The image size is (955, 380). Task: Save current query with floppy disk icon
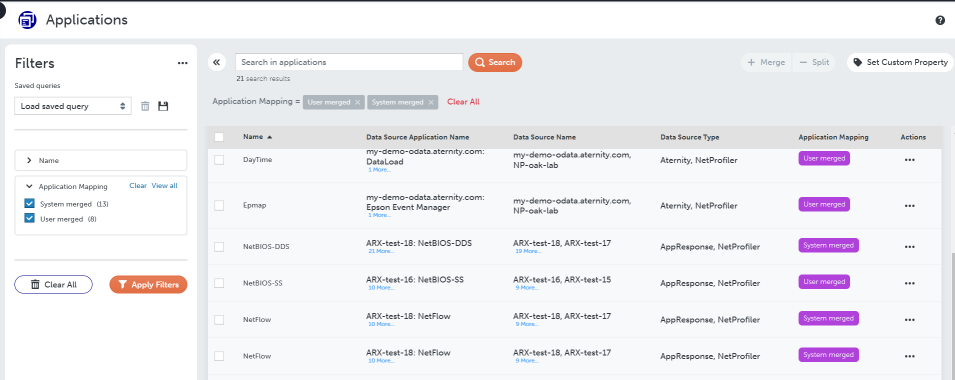point(163,106)
